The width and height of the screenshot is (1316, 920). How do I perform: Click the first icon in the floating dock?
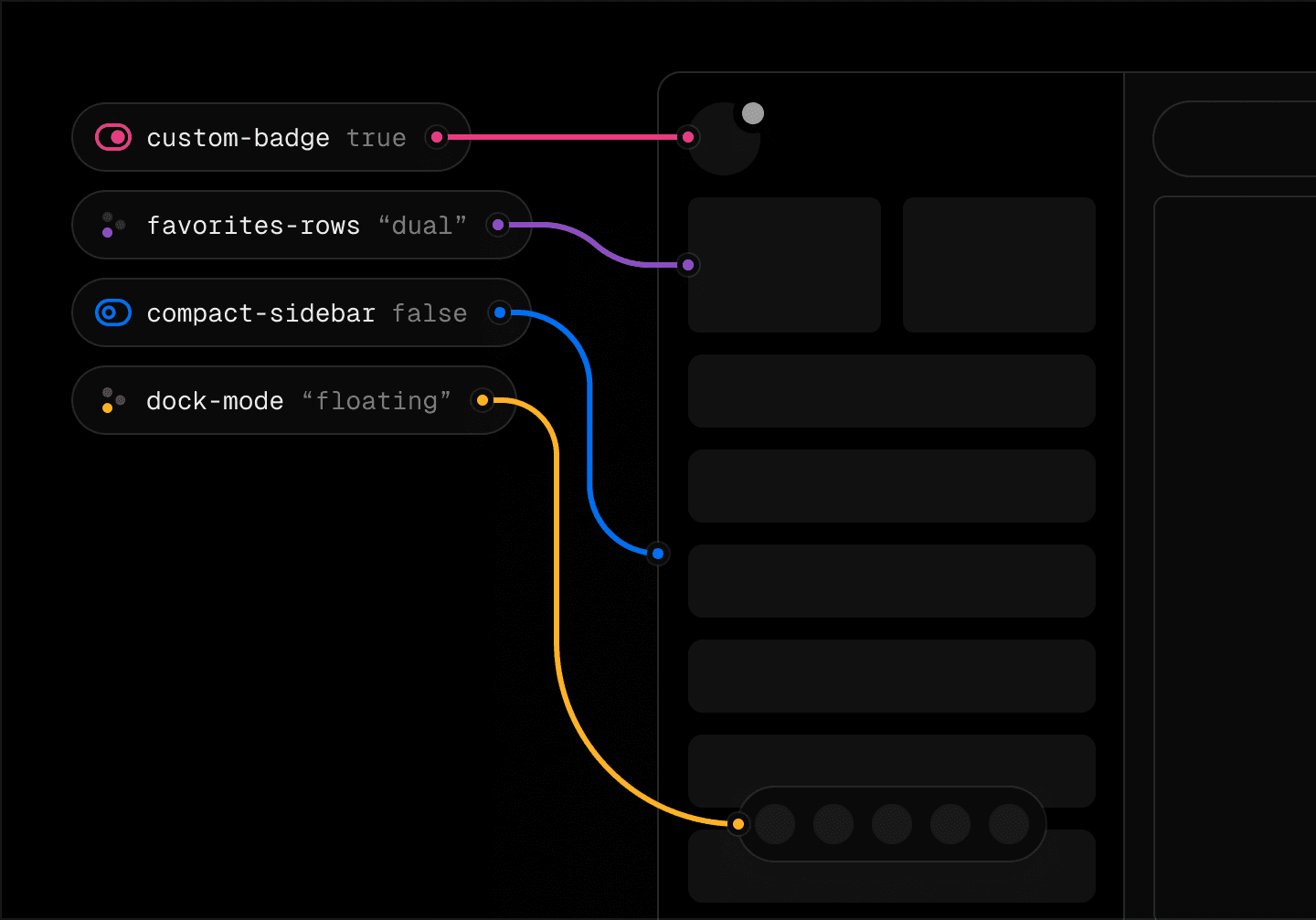(x=775, y=824)
